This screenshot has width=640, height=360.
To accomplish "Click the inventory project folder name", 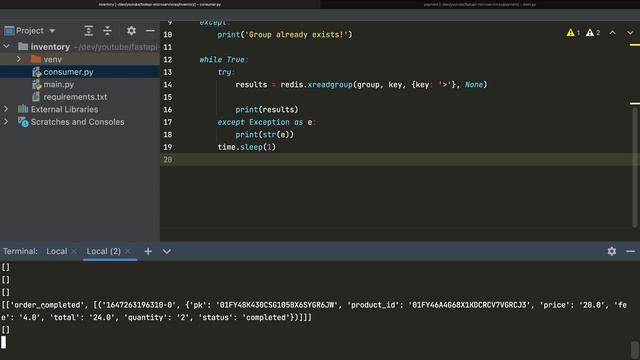I will click(x=50, y=47).
